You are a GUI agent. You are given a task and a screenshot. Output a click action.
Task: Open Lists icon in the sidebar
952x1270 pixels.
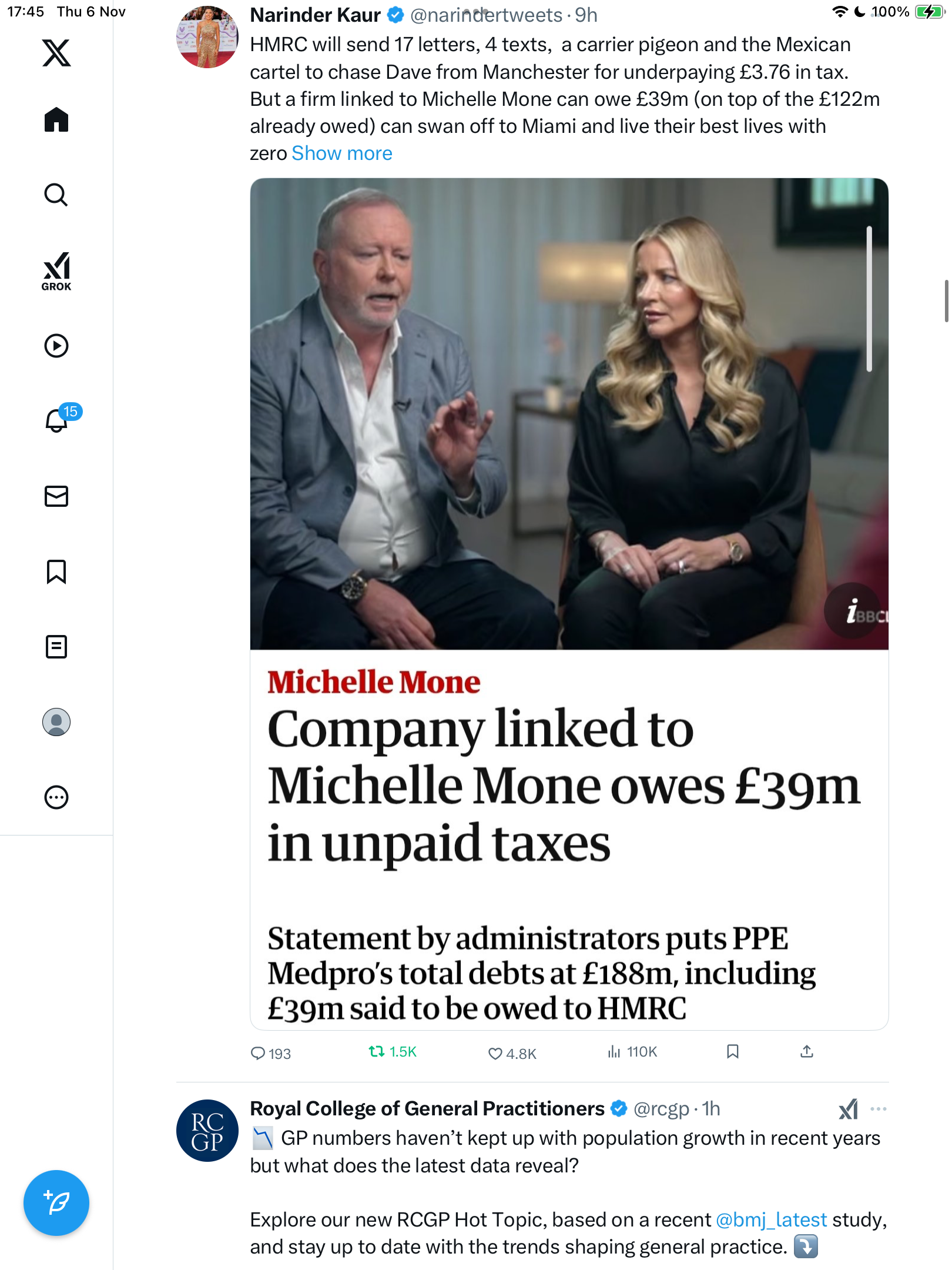point(56,647)
